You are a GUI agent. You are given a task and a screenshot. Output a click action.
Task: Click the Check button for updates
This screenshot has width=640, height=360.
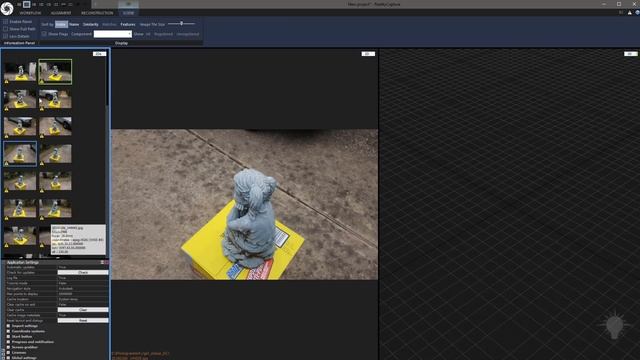pos(83,272)
